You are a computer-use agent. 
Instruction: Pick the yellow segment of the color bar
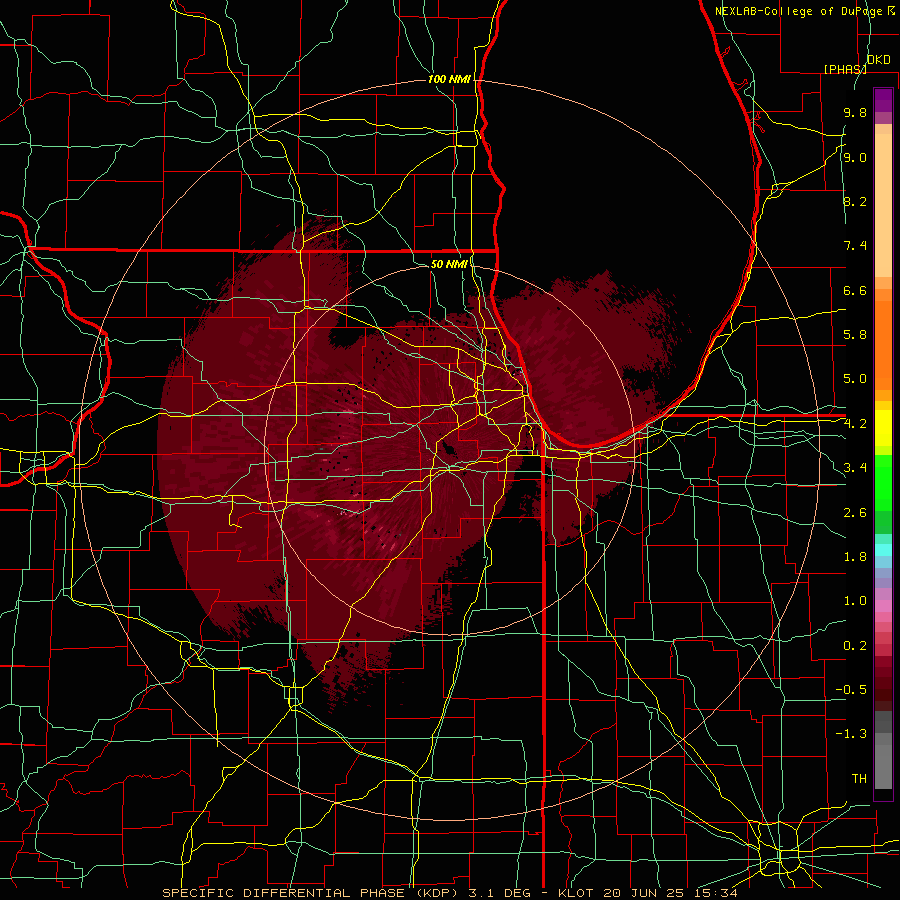tap(883, 428)
